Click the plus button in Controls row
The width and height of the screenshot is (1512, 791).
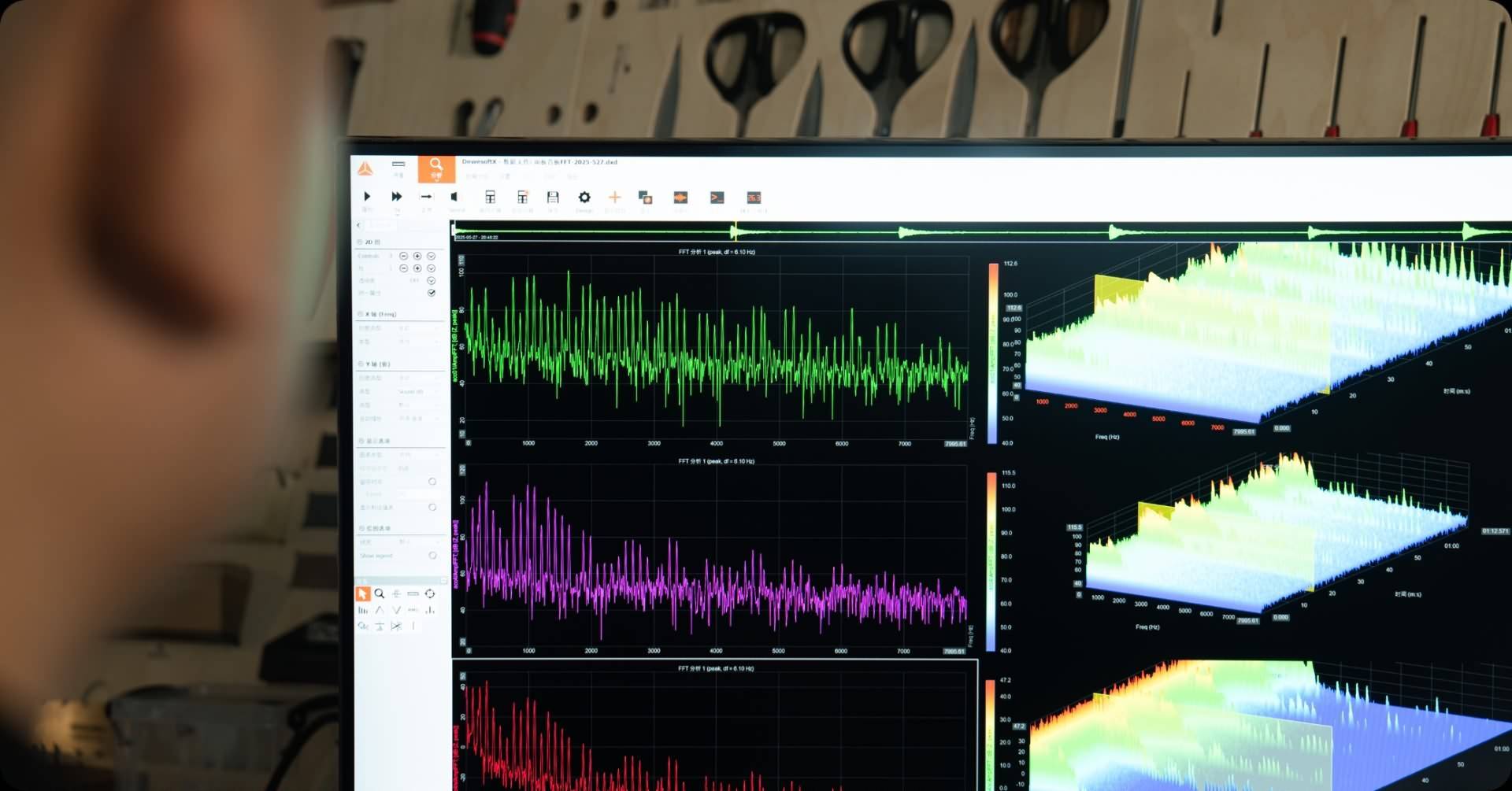point(417,257)
